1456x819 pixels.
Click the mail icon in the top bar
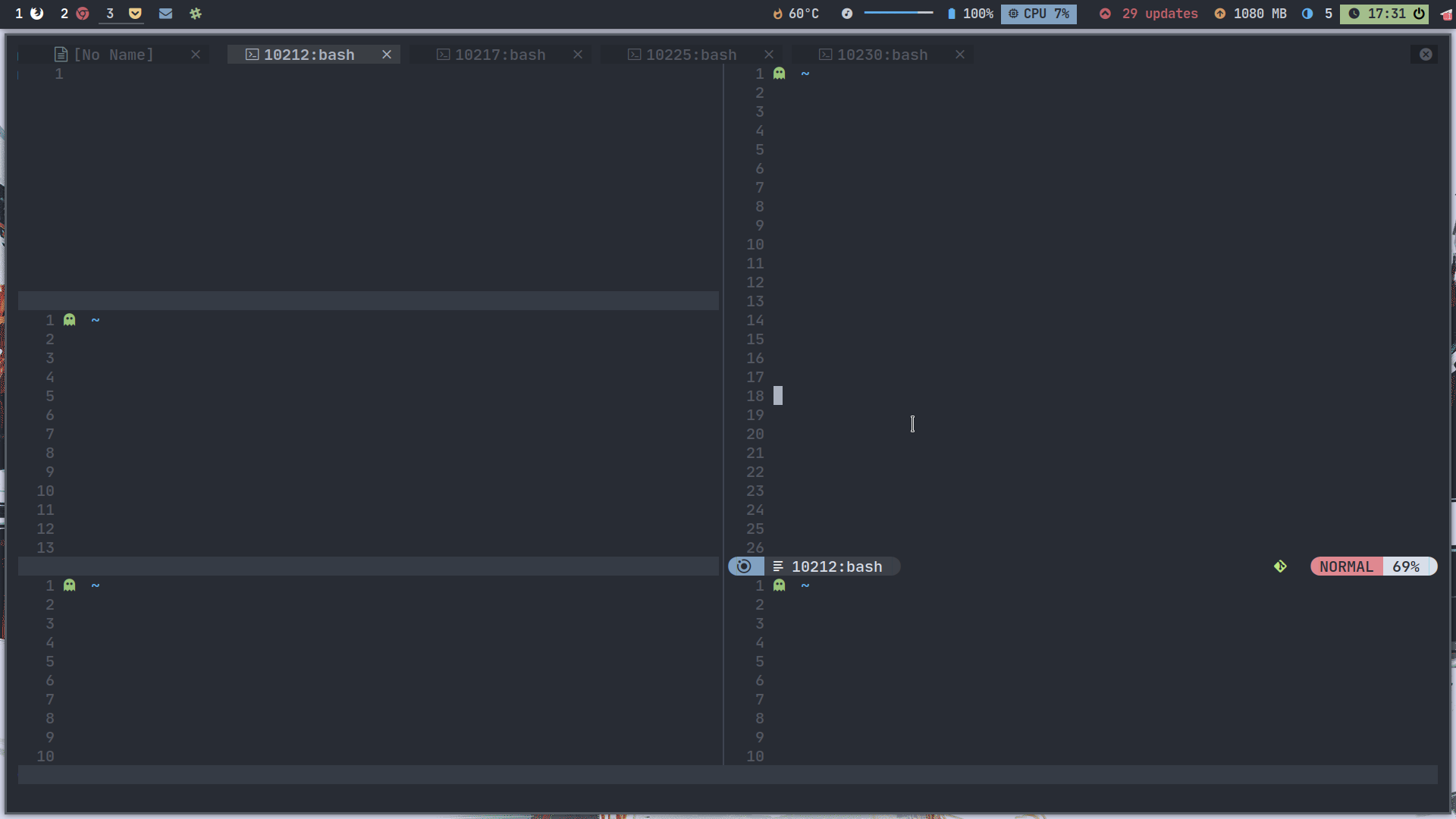click(x=165, y=14)
